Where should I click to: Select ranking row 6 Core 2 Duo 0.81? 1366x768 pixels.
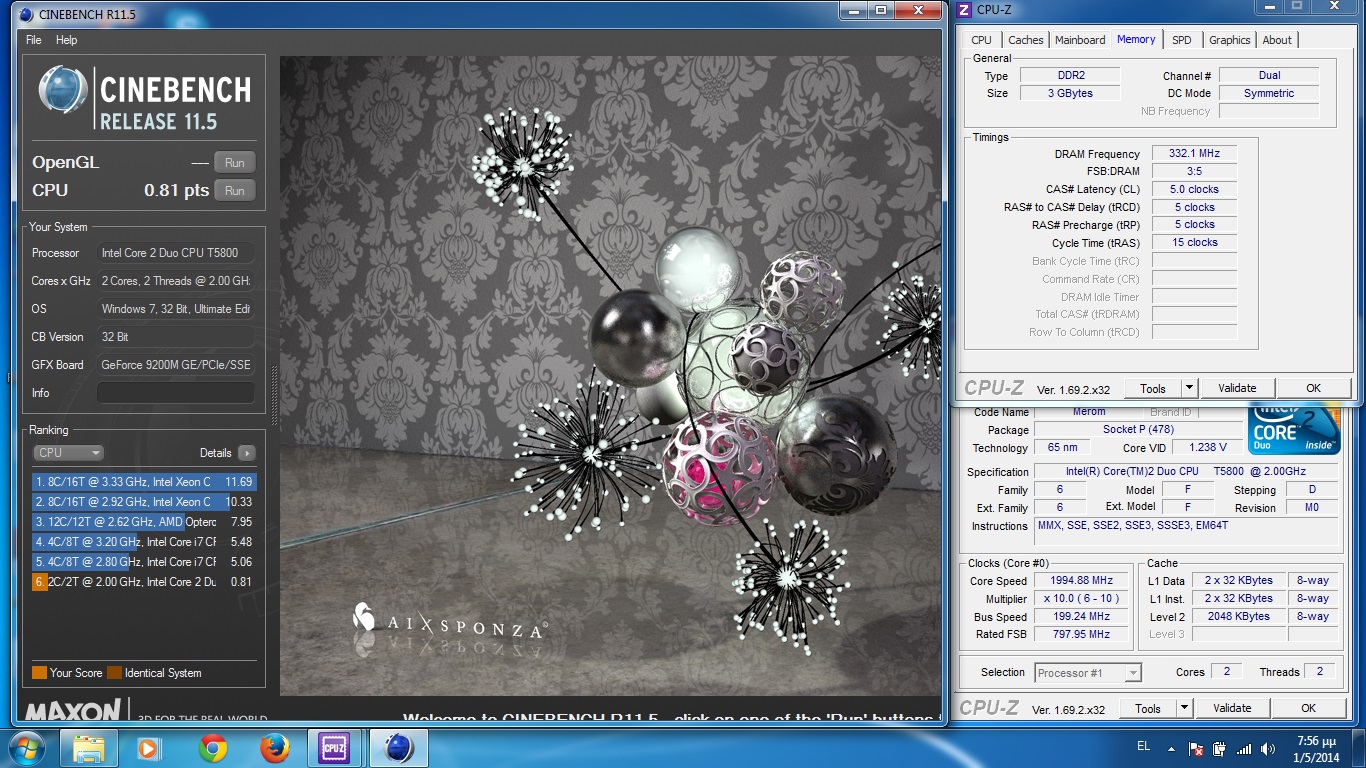point(144,582)
